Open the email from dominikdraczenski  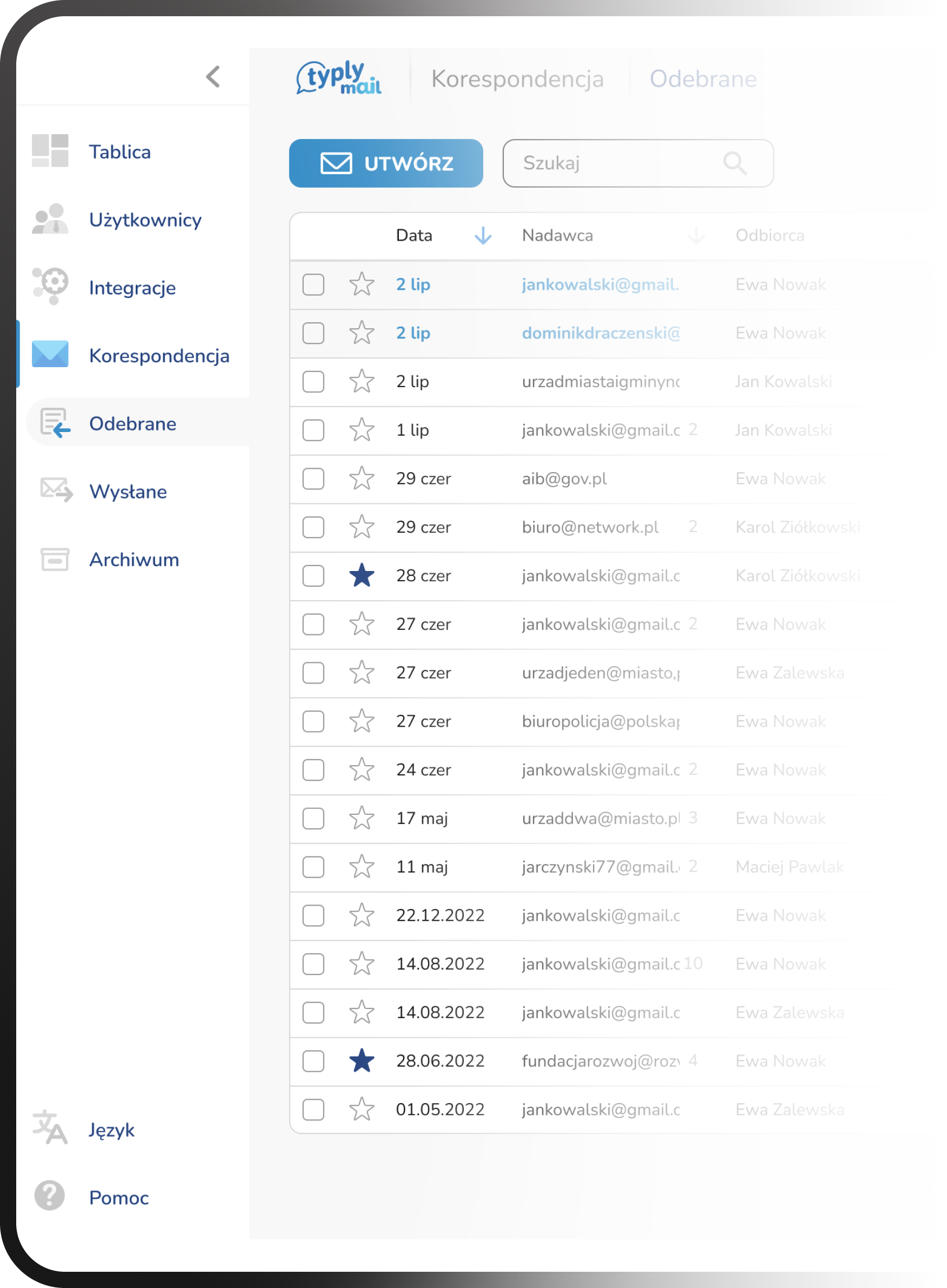point(601,333)
